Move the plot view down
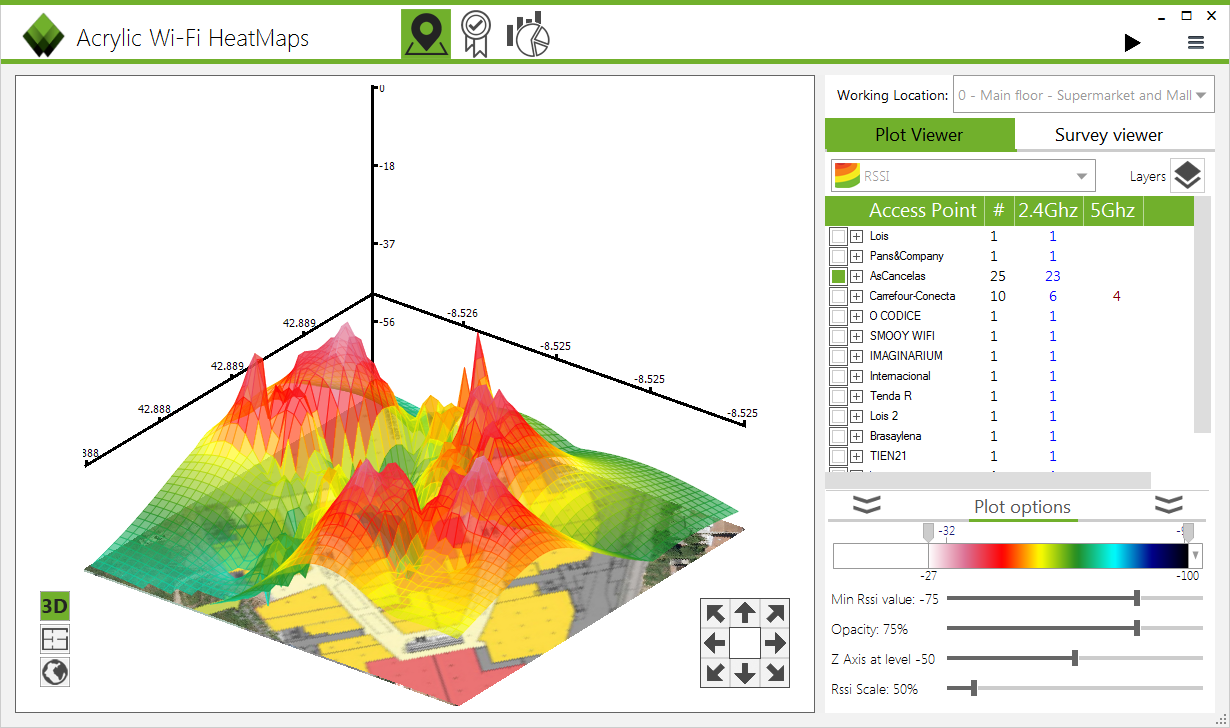Viewport: 1230px width, 728px height. click(745, 672)
